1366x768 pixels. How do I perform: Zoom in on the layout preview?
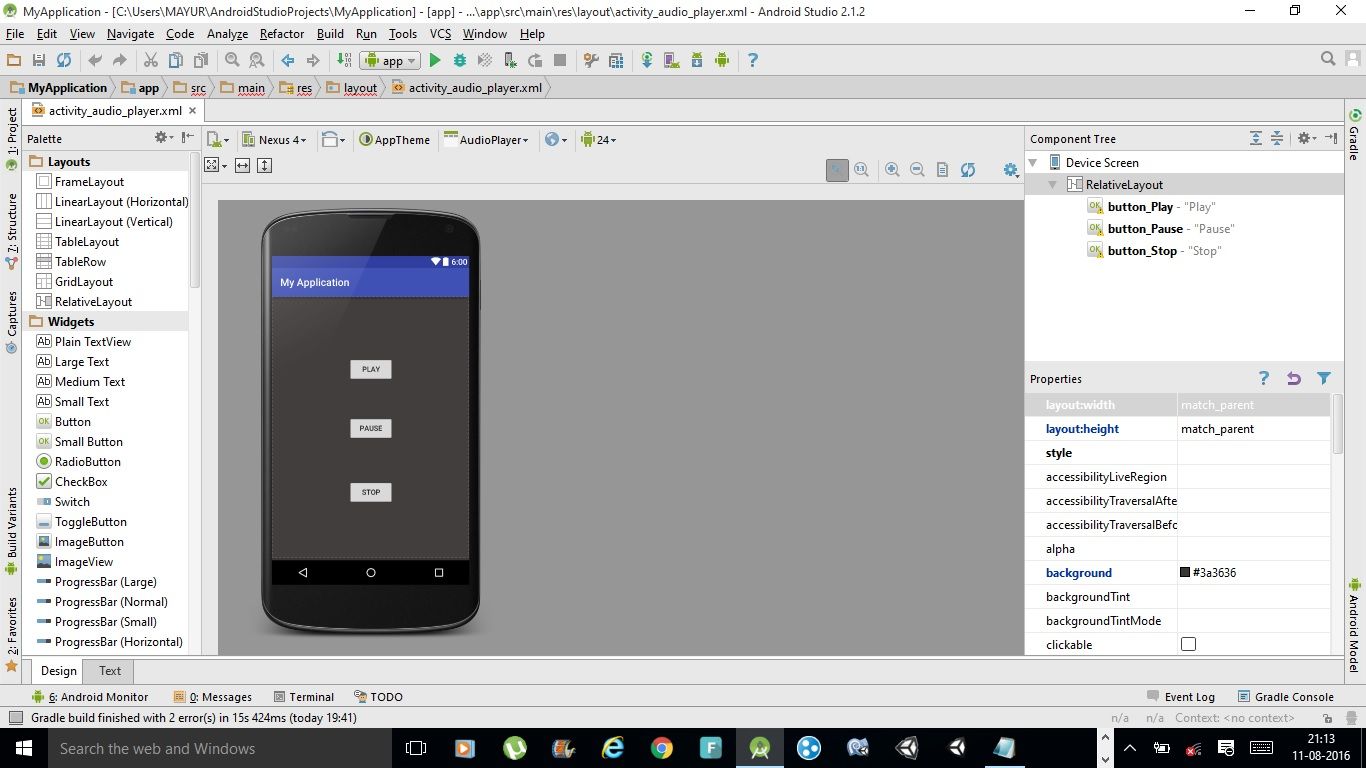click(x=892, y=169)
